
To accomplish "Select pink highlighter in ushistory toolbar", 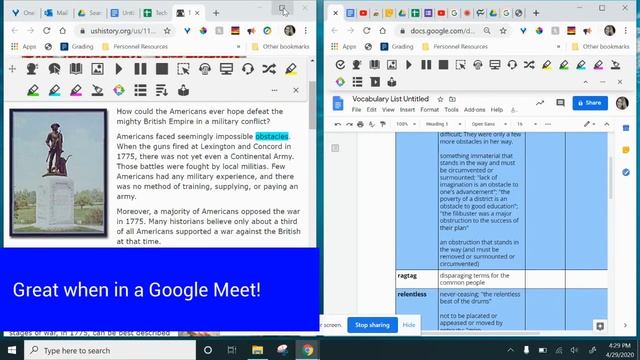I will click(76, 90).
